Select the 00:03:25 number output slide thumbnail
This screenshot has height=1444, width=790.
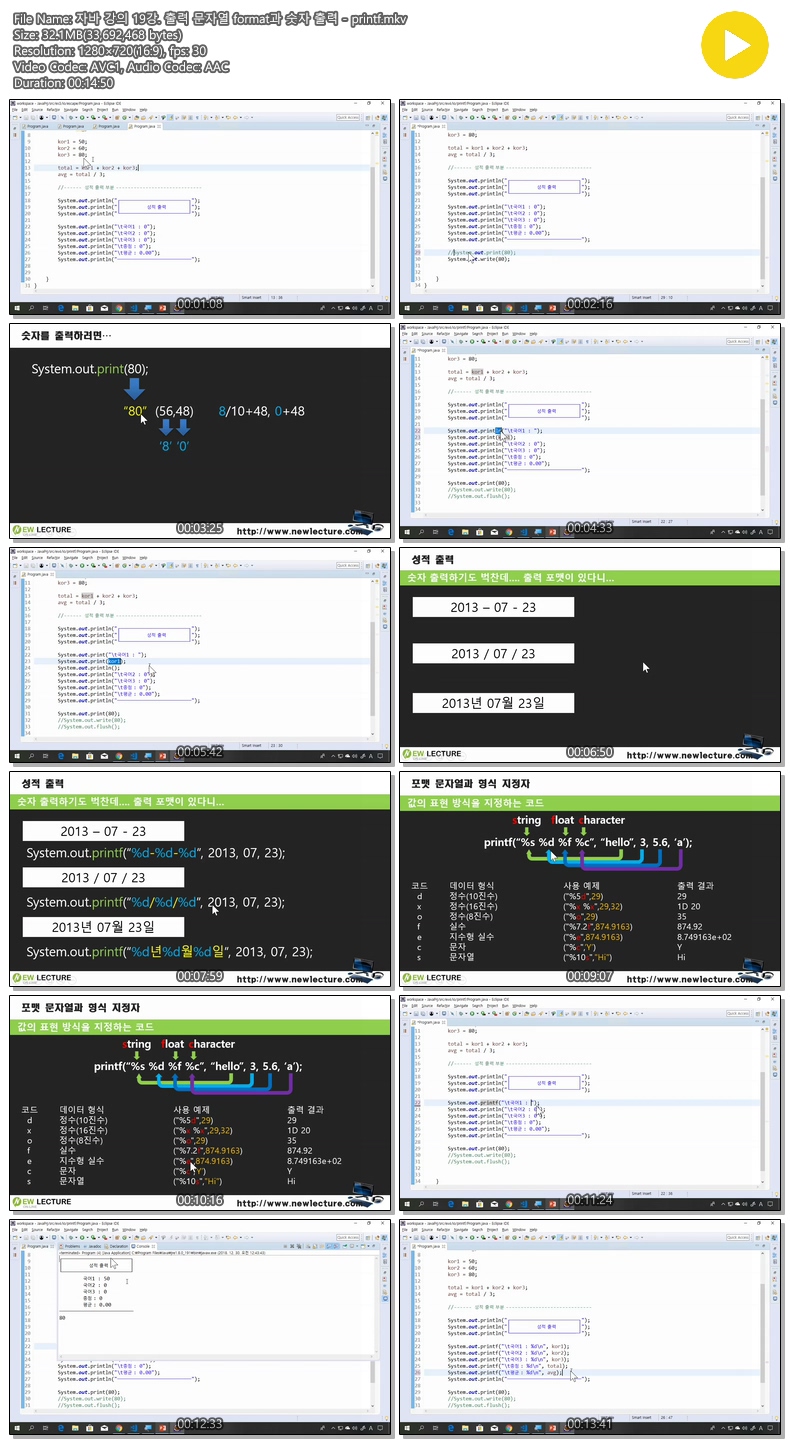199,431
